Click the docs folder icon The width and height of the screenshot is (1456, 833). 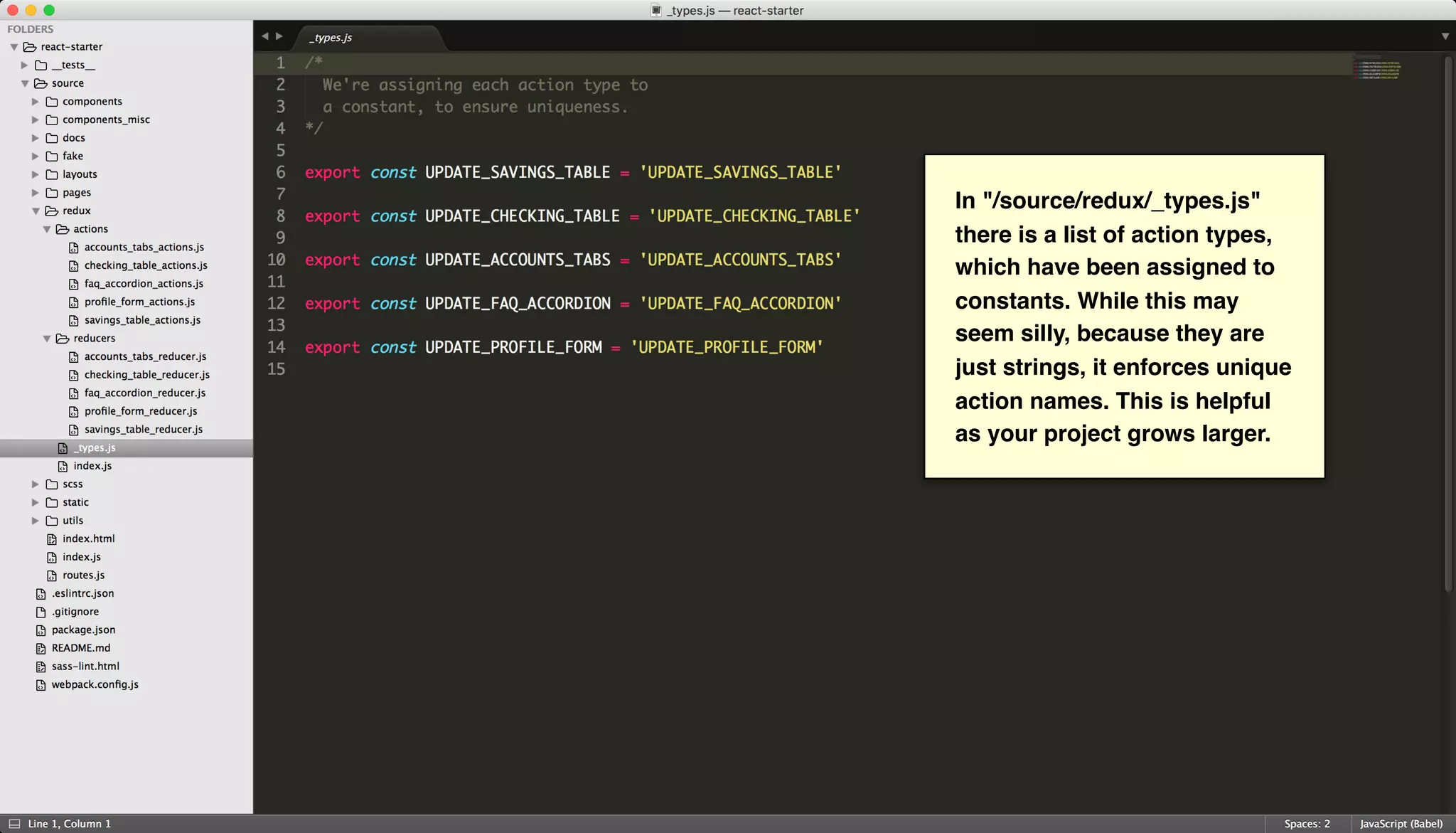pos(52,138)
